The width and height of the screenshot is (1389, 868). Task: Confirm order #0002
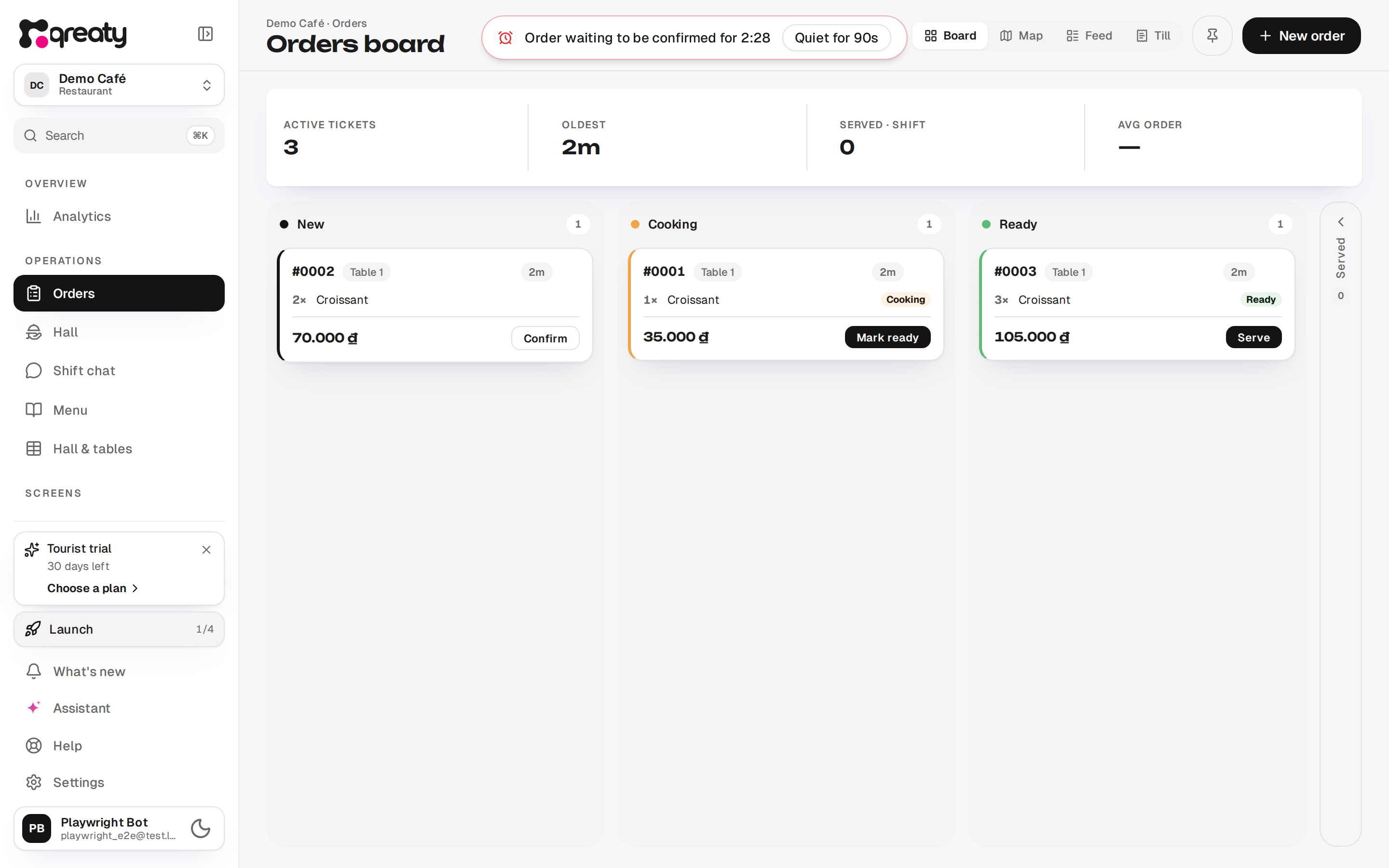tap(545, 338)
